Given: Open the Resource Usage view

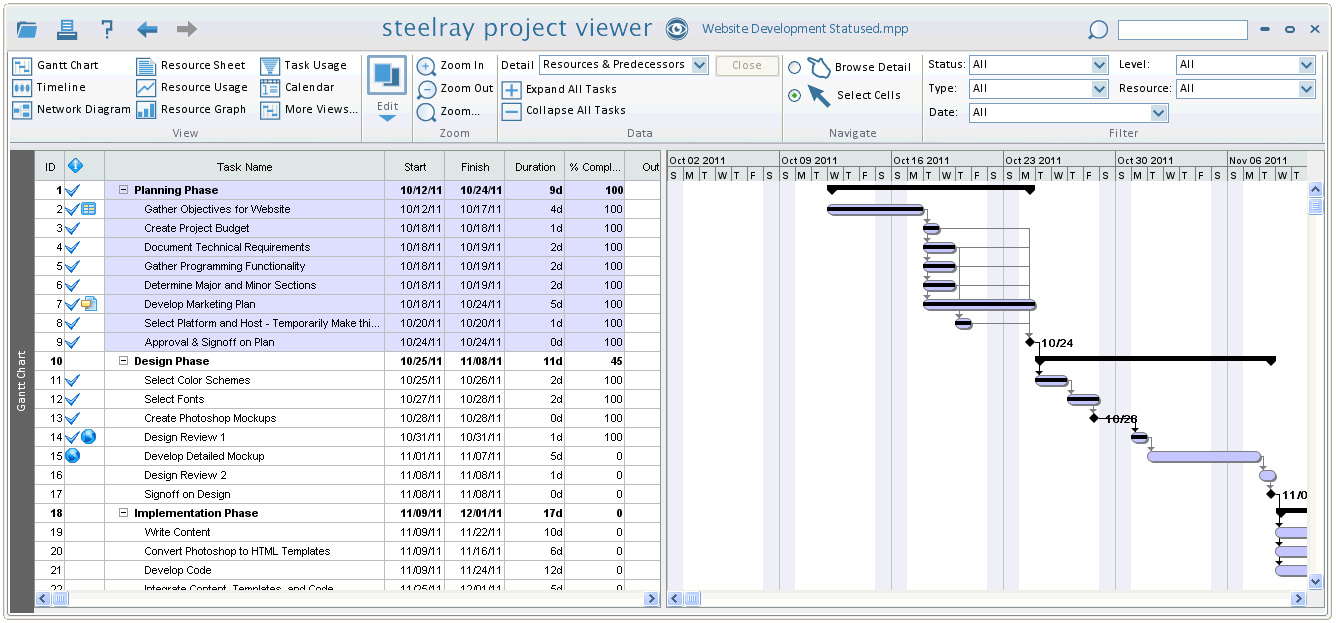Looking at the screenshot, I should [x=192, y=87].
